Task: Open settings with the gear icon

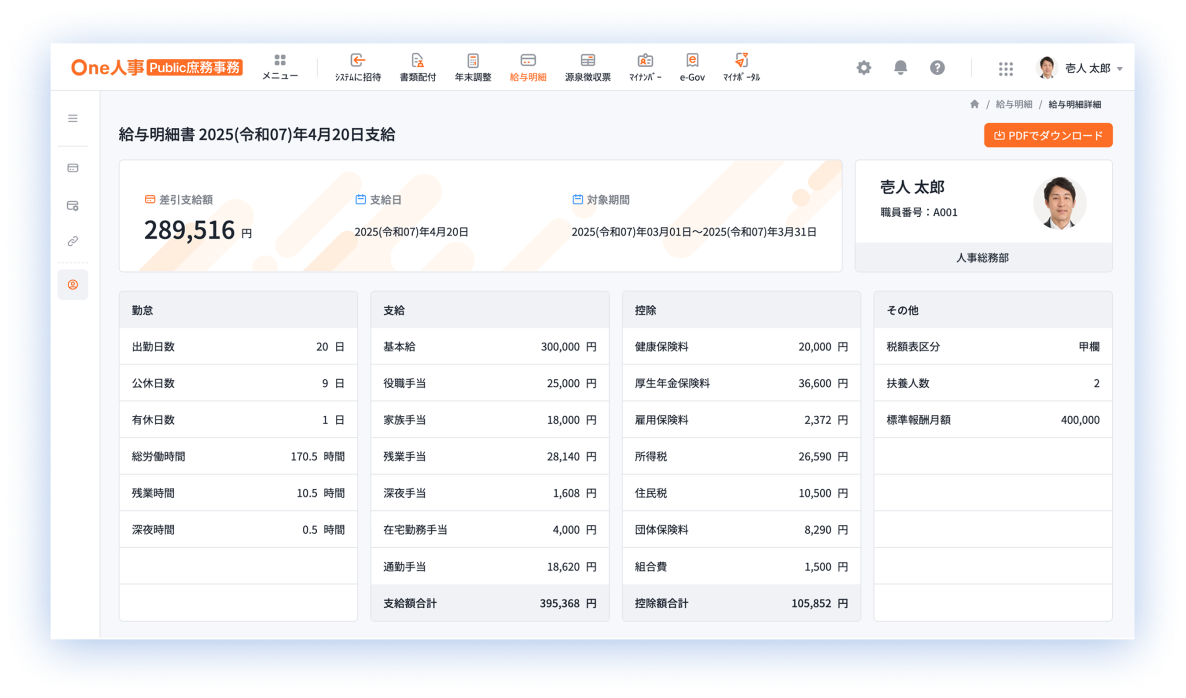Action: pyautogui.click(x=864, y=67)
